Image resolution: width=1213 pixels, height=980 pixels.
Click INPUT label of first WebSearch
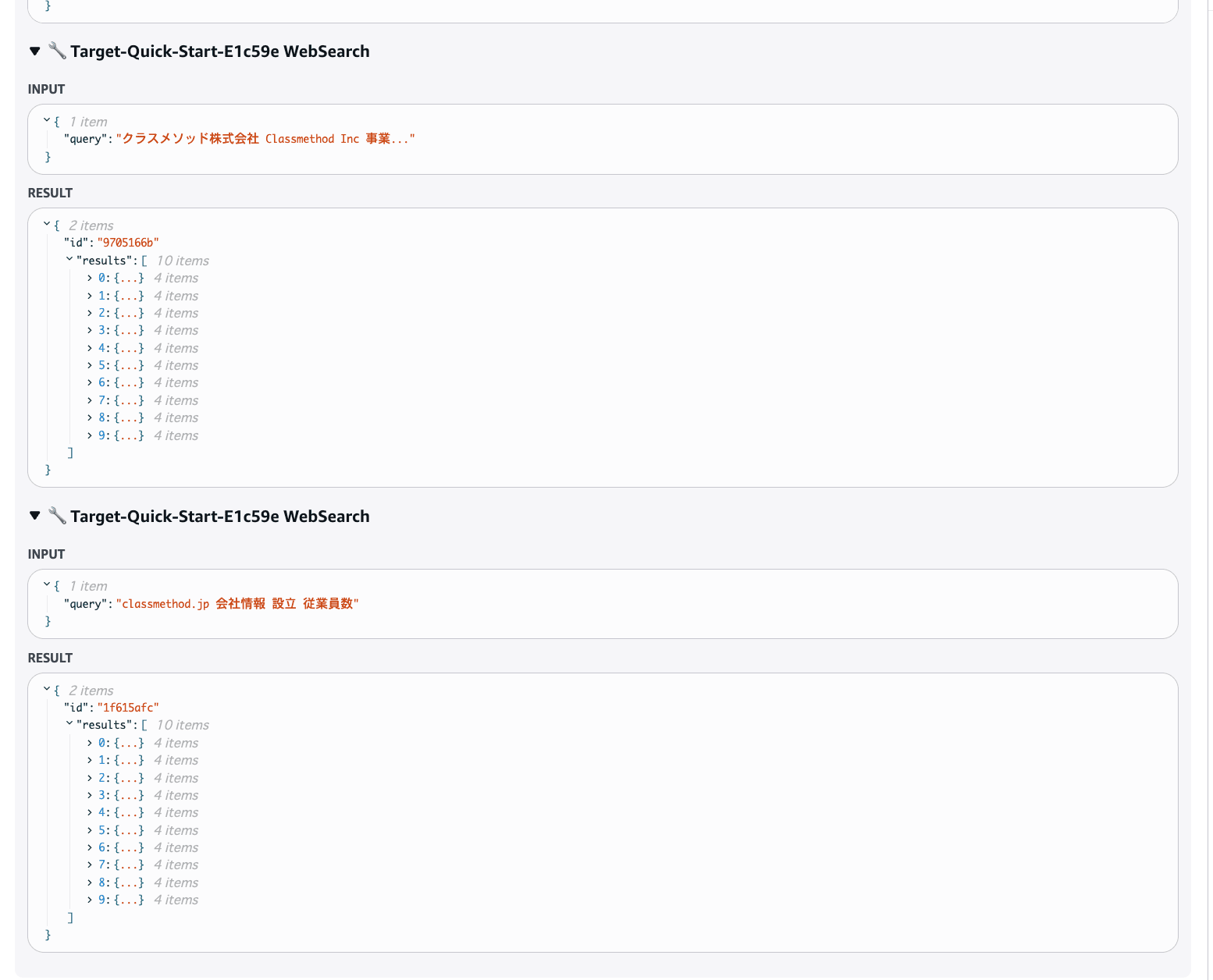(46, 89)
